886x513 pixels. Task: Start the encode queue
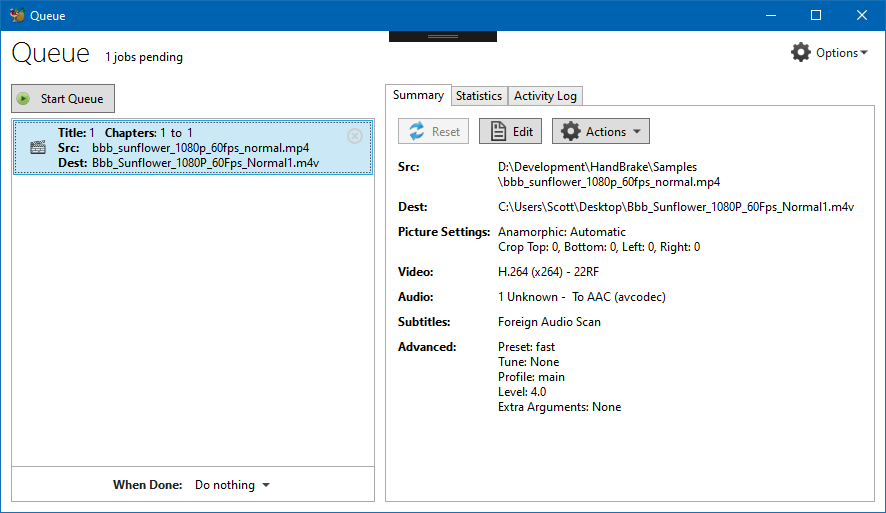pyautogui.click(x=63, y=99)
